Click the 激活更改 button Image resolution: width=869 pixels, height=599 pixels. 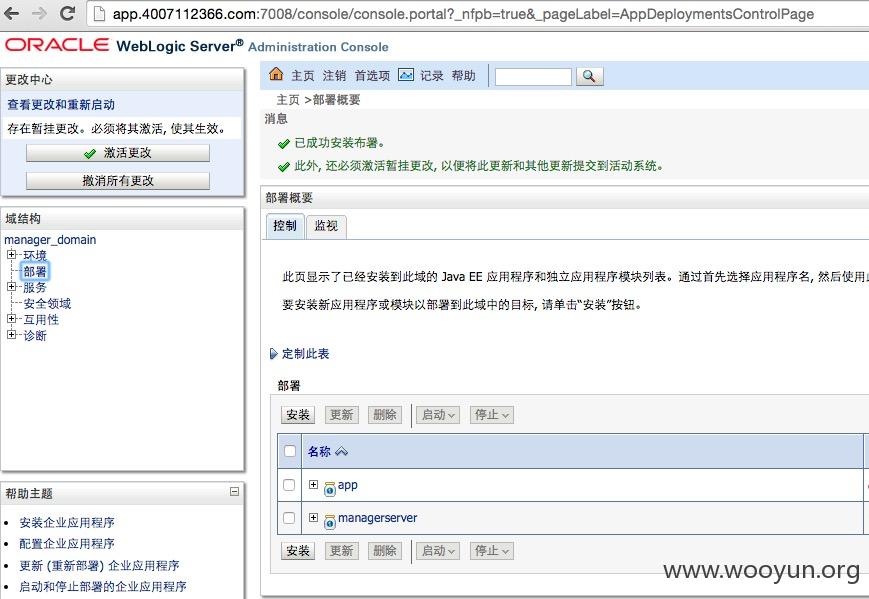point(118,153)
